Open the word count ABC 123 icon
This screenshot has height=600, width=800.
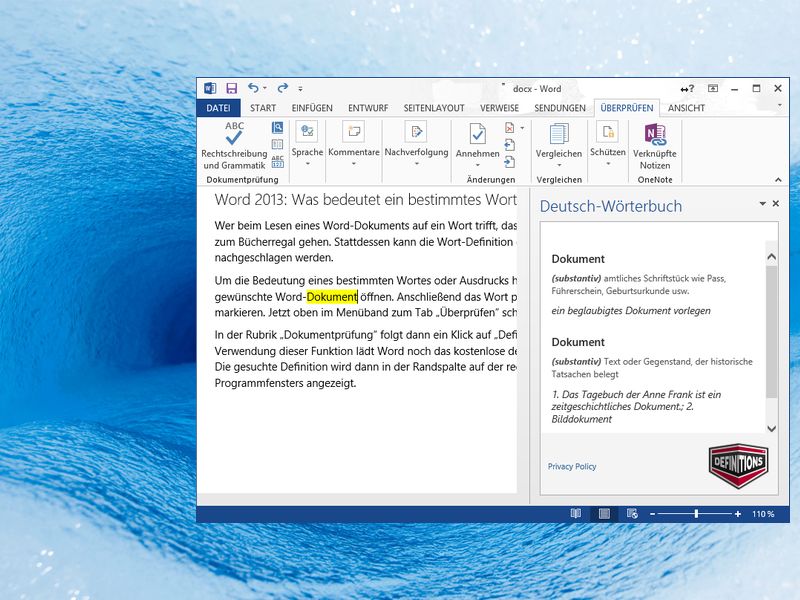click(277, 162)
